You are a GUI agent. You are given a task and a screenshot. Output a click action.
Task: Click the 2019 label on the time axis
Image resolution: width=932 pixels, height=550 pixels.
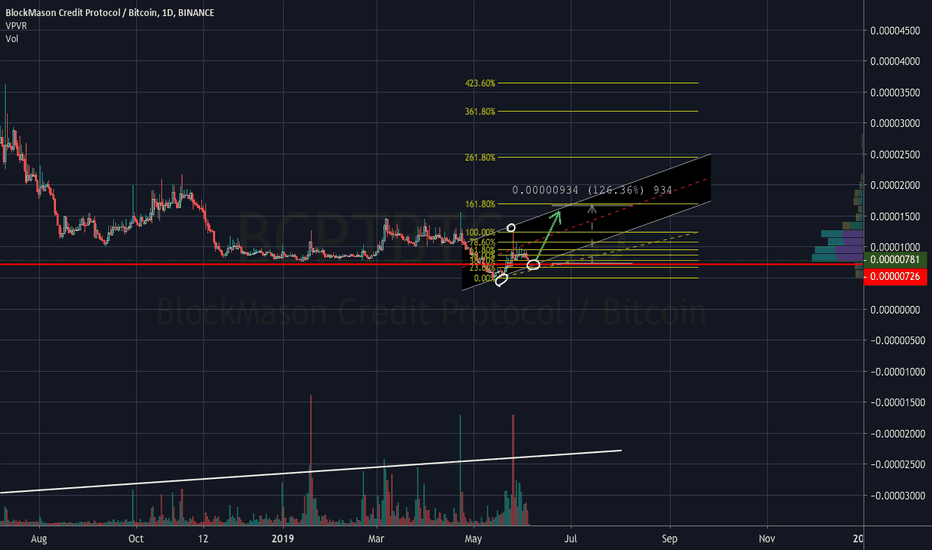283,539
